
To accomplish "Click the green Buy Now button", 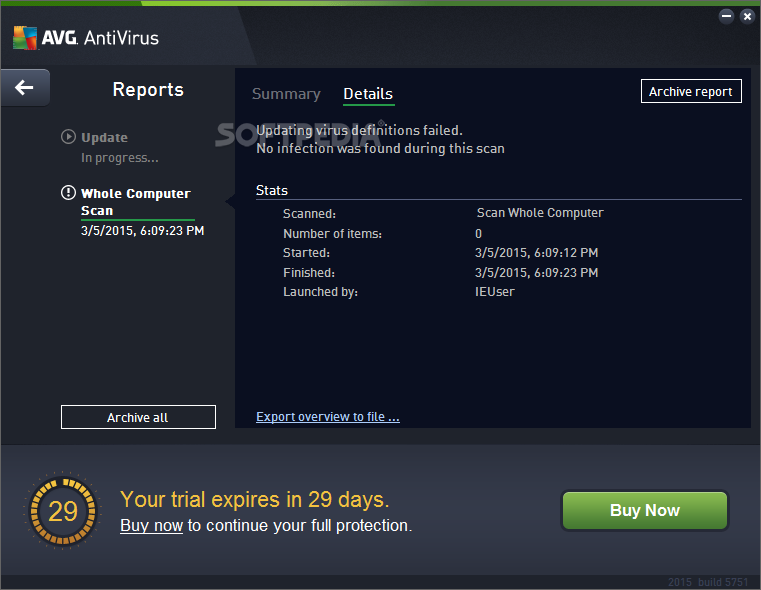I will click(645, 510).
